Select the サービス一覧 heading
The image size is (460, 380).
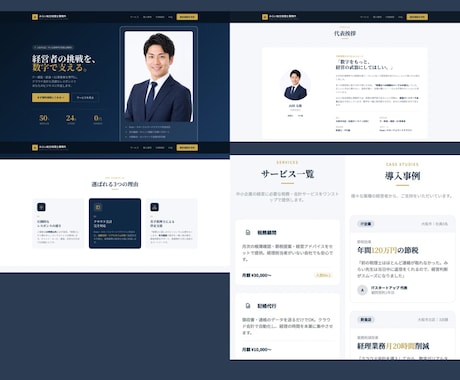287,174
